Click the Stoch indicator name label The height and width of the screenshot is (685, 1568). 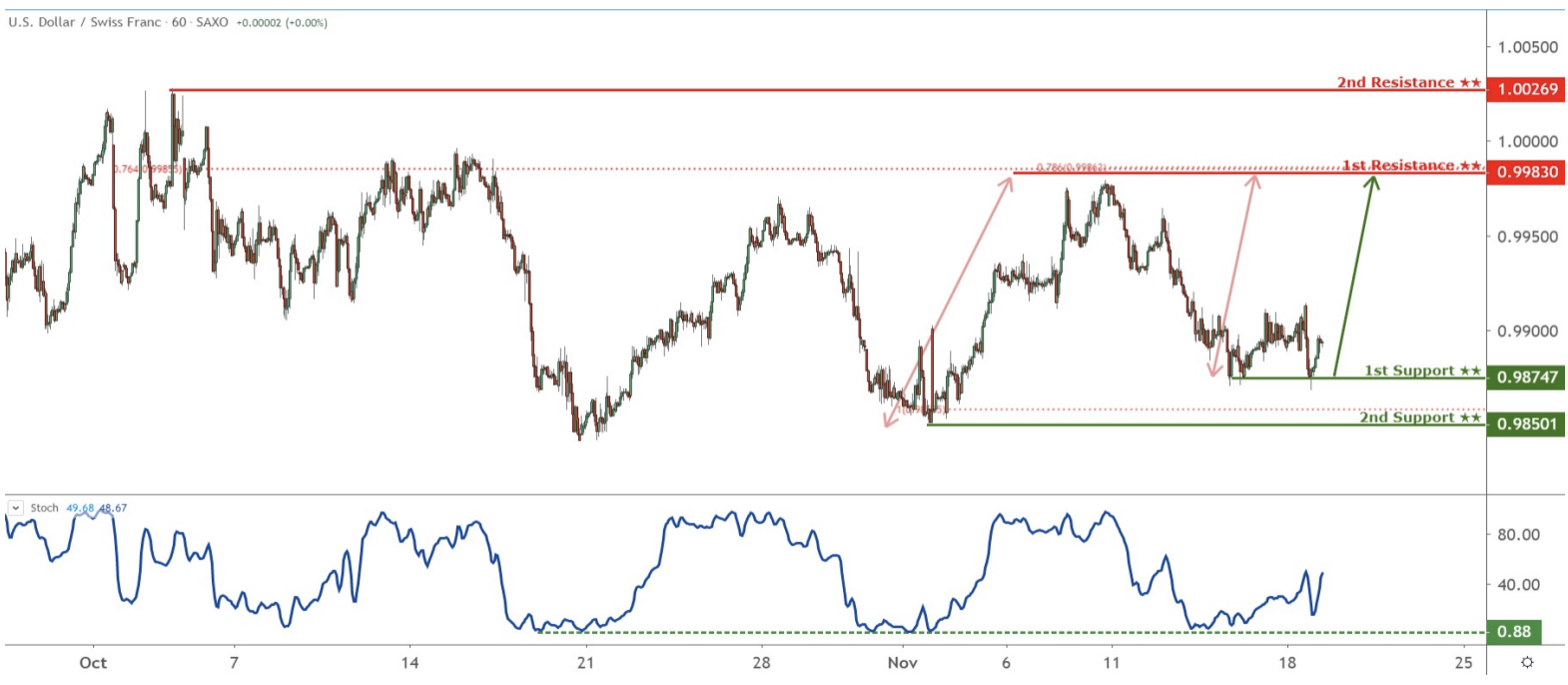pyautogui.click(x=44, y=508)
